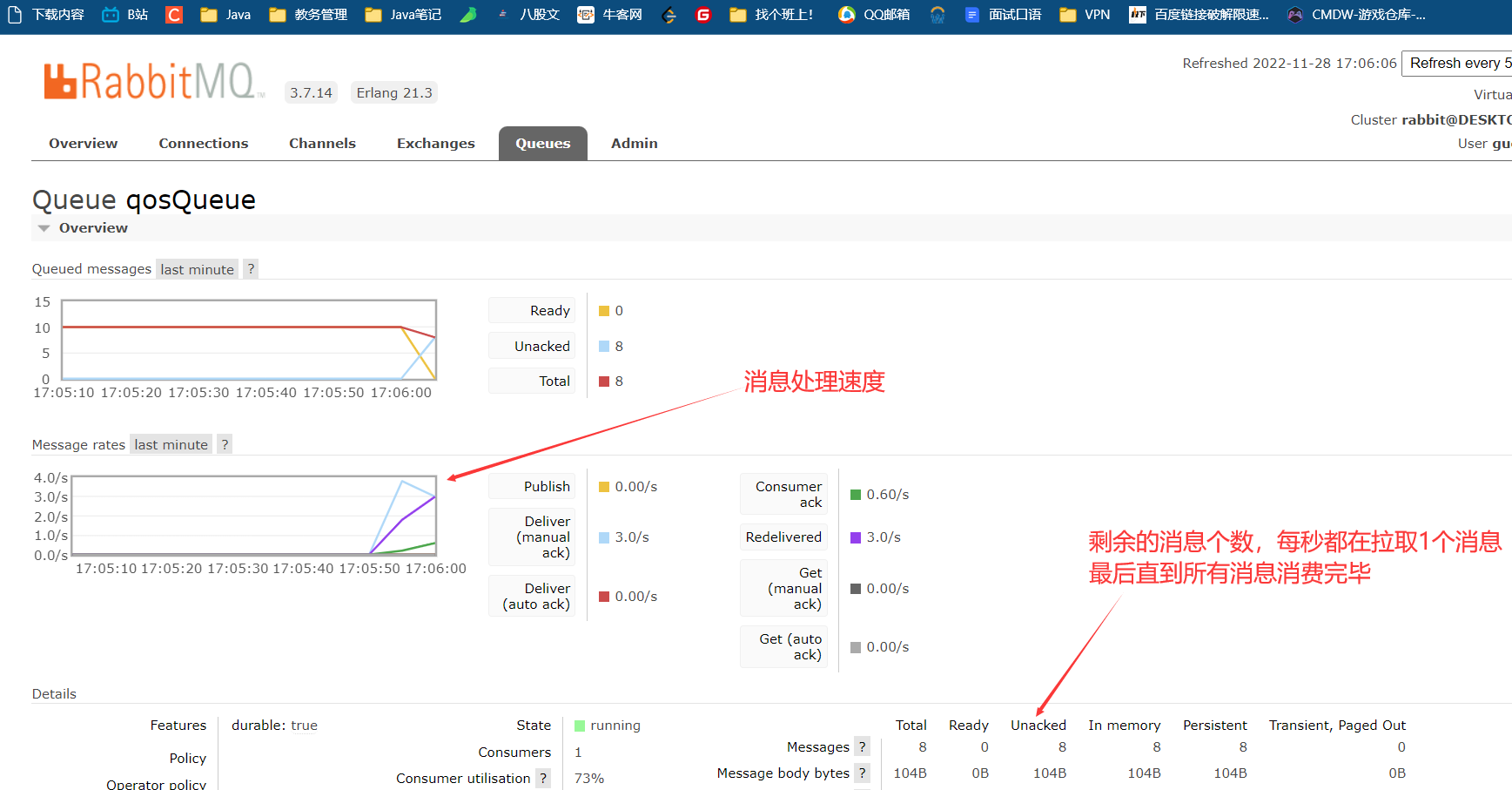Open help for Queued messages
The height and width of the screenshot is (790, 1512).
pos(251,269)
